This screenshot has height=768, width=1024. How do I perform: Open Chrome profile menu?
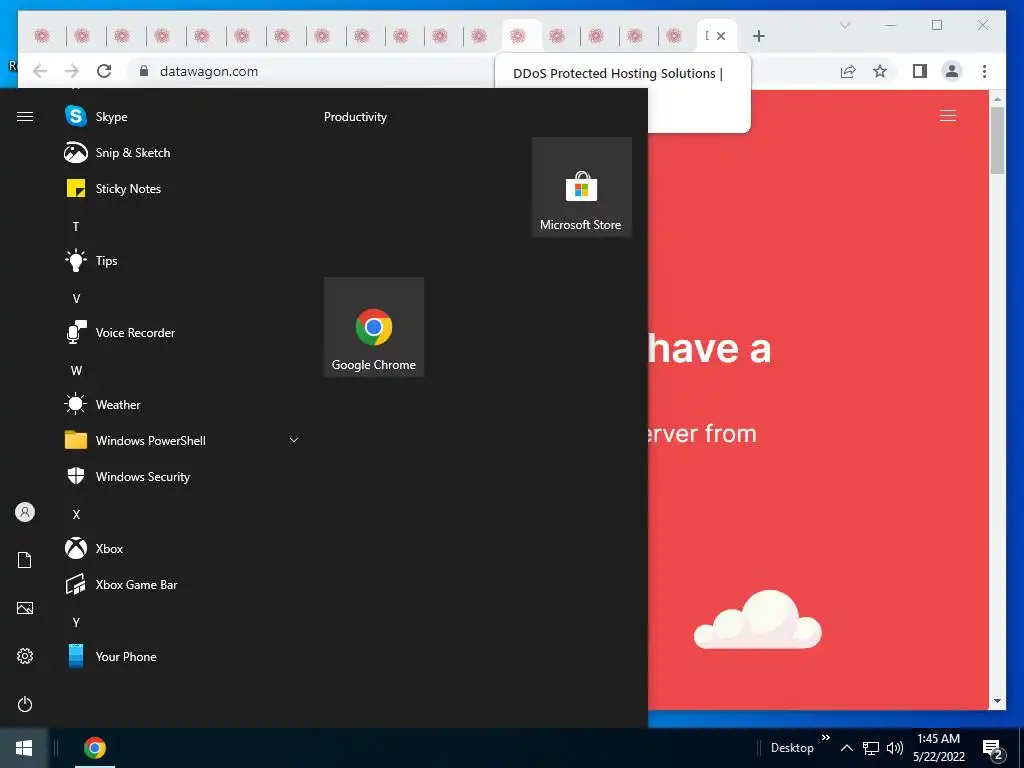(952, 71)
